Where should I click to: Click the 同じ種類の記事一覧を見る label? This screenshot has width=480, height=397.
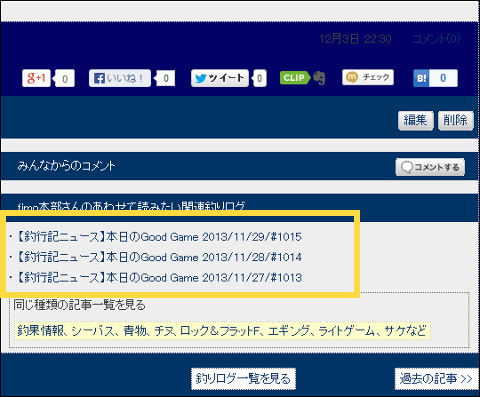coord(80,305)
